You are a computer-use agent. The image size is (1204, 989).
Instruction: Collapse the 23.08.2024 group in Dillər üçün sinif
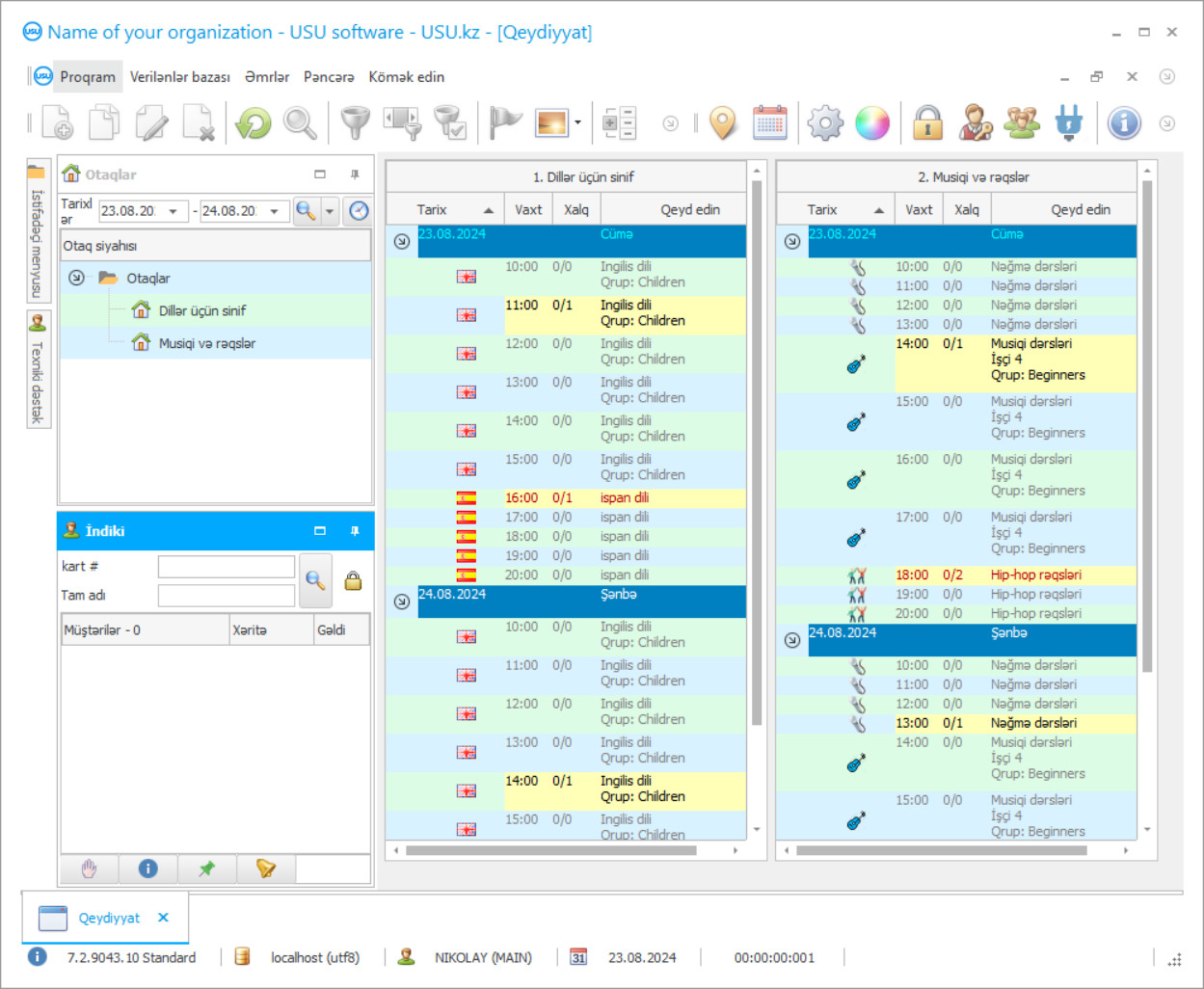click(402, 241)
